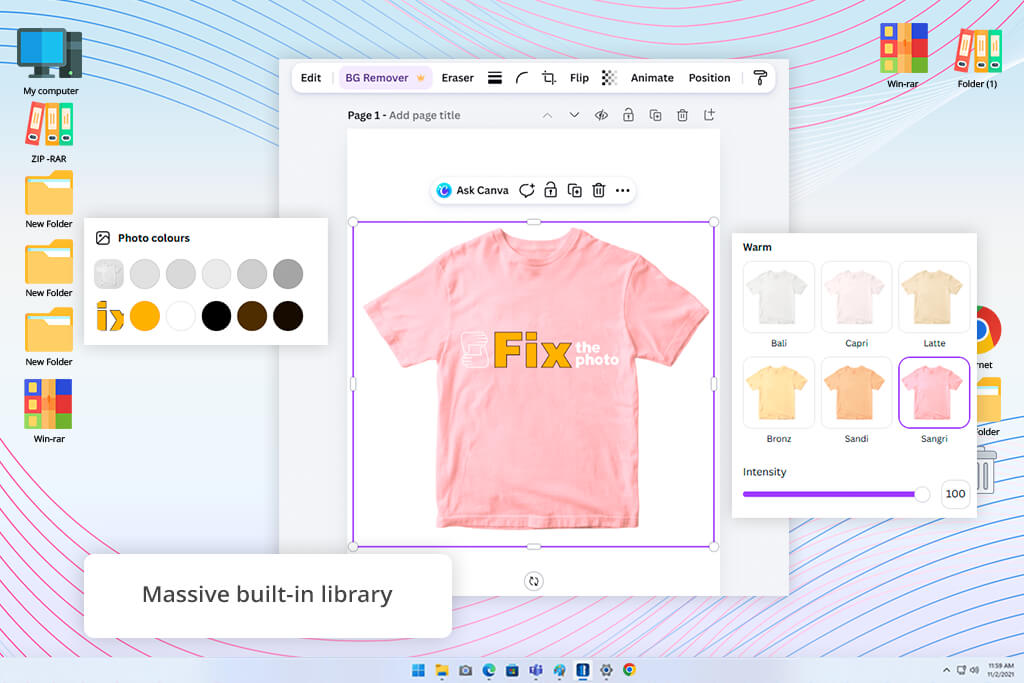Open File Explorer from the taskbar
The image size is (1024, 683).
tap(441, 670)
